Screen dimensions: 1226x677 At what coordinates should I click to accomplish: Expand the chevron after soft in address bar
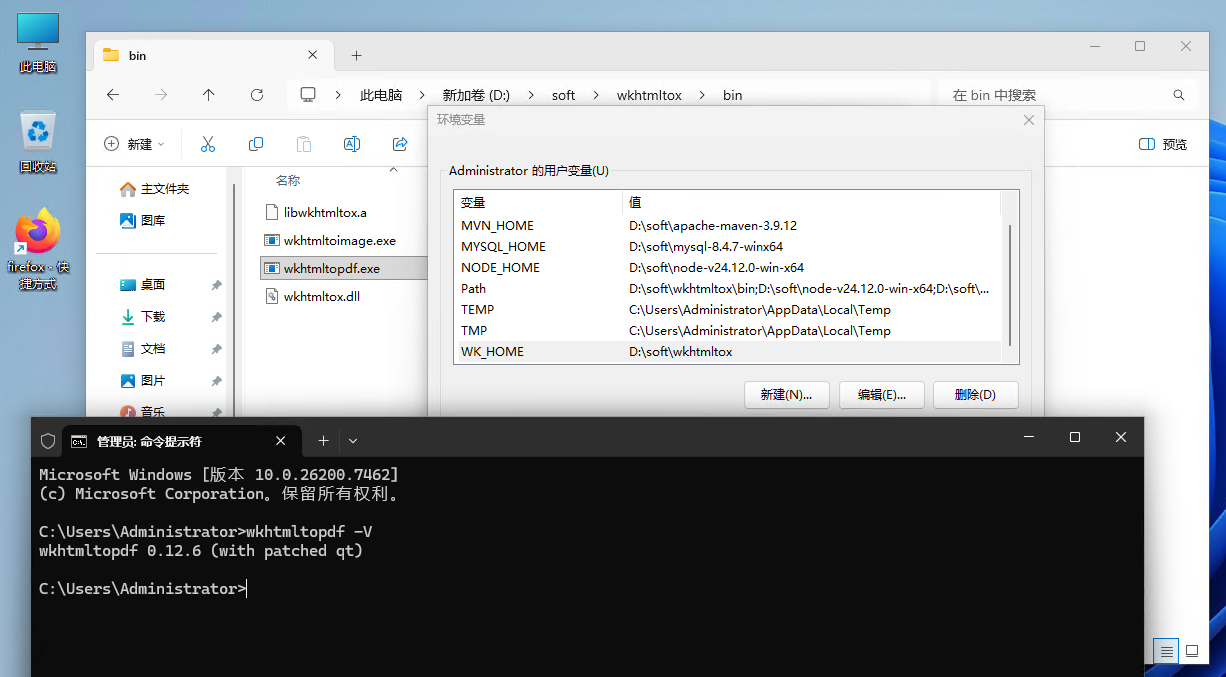point(596,95)
